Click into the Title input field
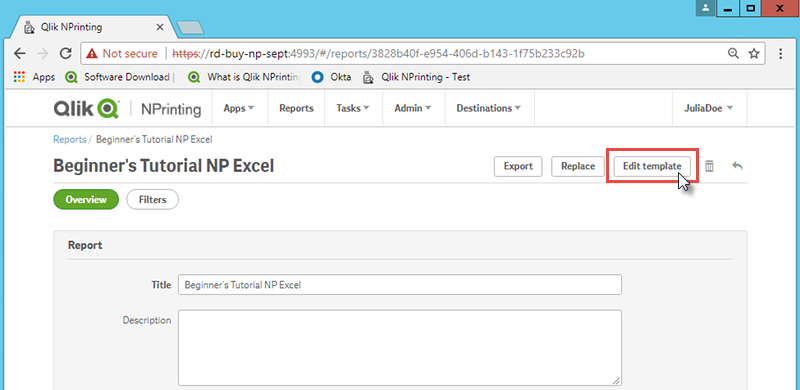 [399, 285]
